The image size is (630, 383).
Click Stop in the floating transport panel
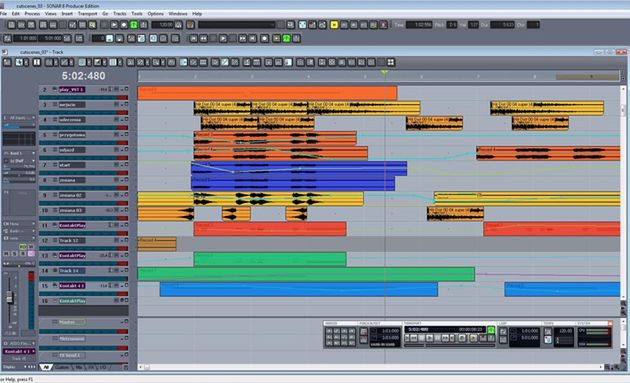[x=421, y=338]
